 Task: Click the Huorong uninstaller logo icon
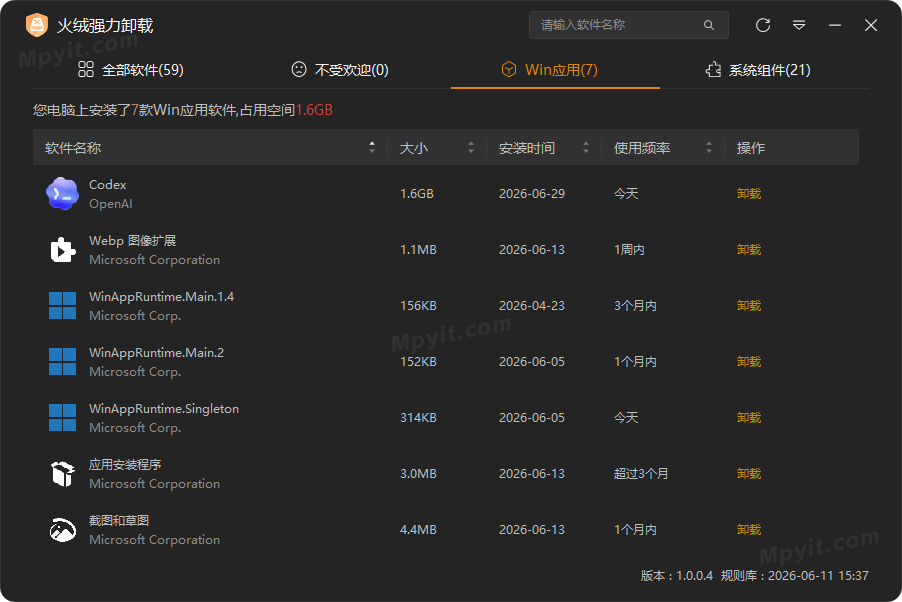coord(37,25)
